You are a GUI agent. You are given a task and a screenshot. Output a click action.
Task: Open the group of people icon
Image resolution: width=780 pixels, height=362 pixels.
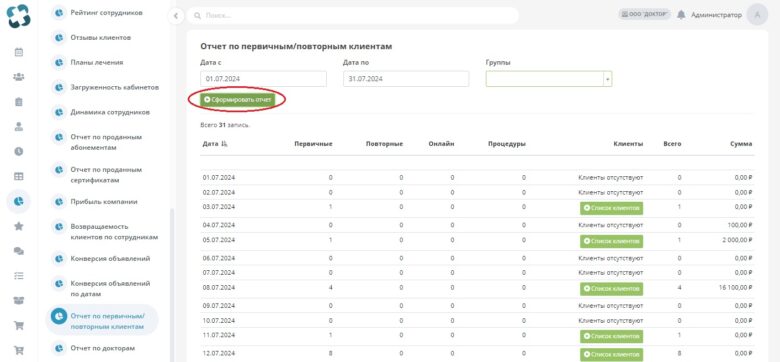[x=18, y=77]
